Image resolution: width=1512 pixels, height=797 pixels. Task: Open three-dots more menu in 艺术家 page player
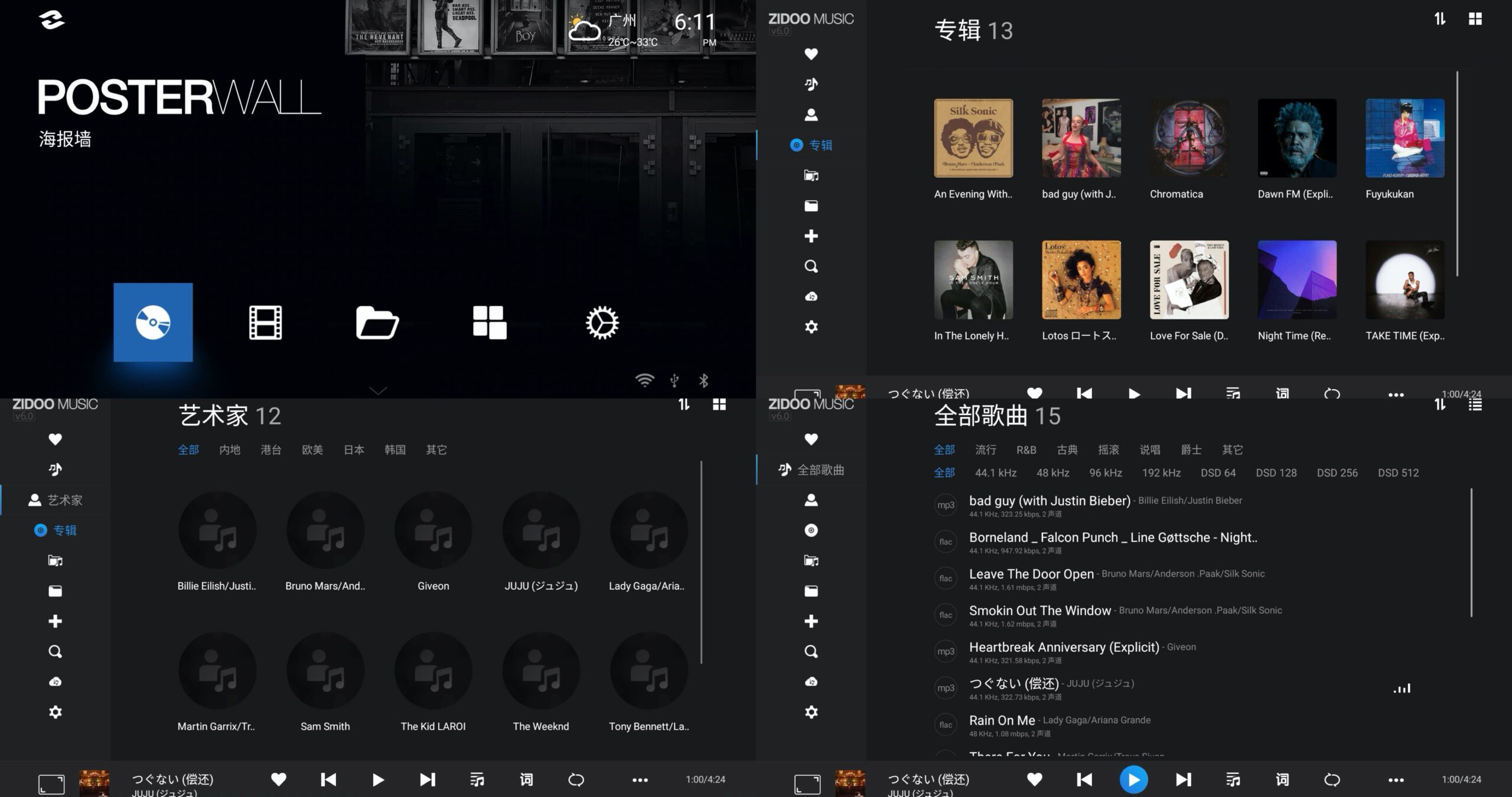tap(640, 780)
